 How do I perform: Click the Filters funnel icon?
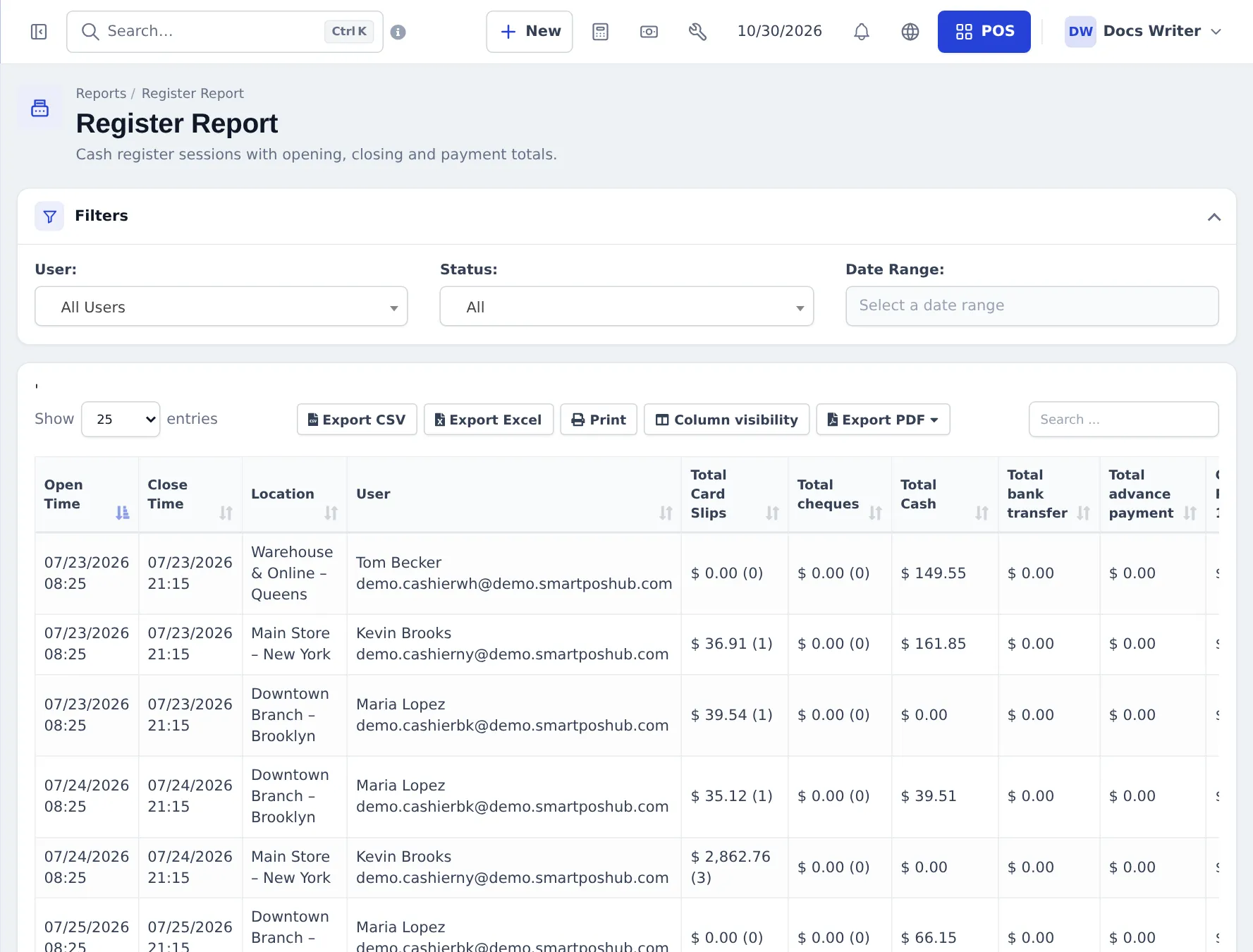[x=49, y=216]
